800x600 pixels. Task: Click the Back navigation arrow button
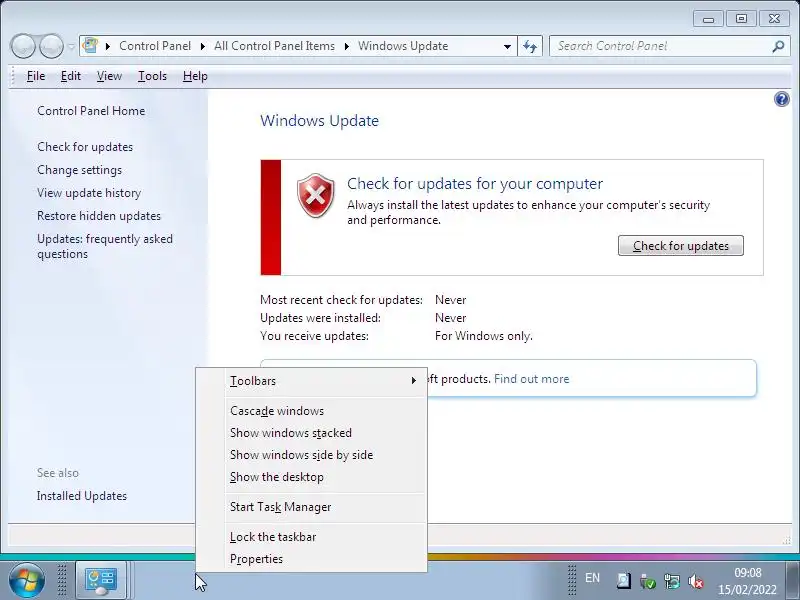22,46
